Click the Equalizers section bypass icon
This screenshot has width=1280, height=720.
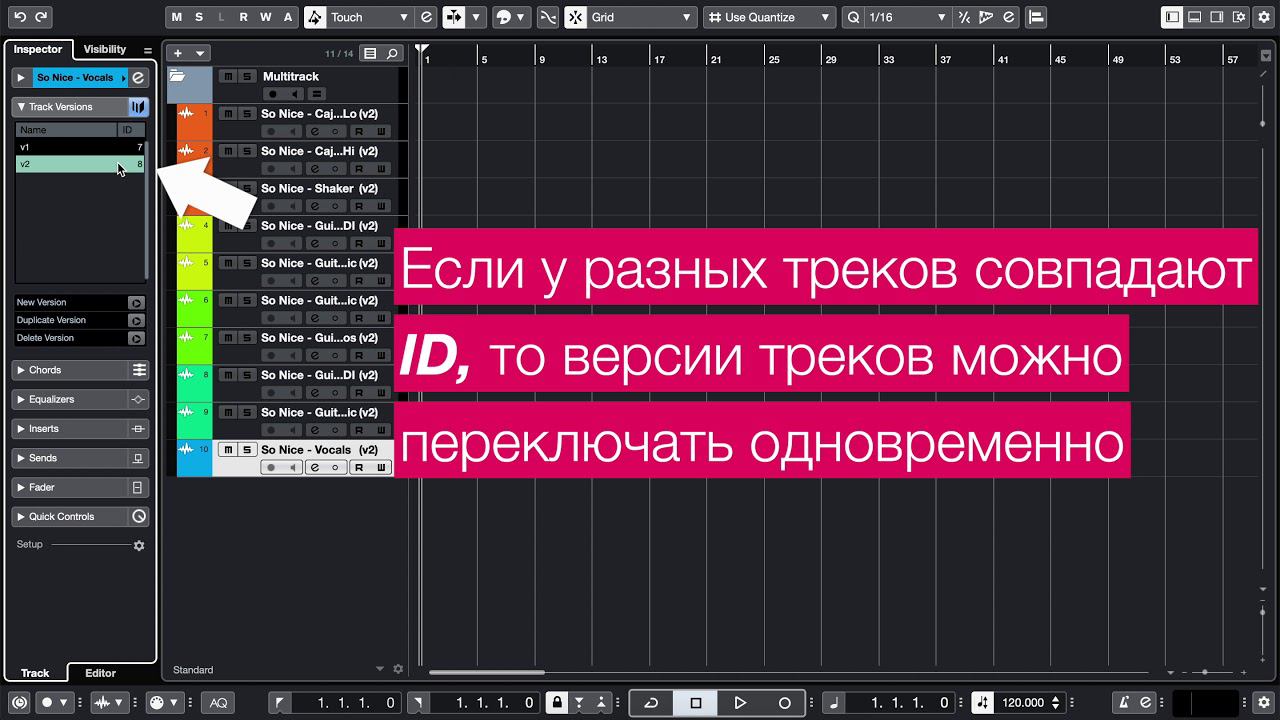pos(139,399)
